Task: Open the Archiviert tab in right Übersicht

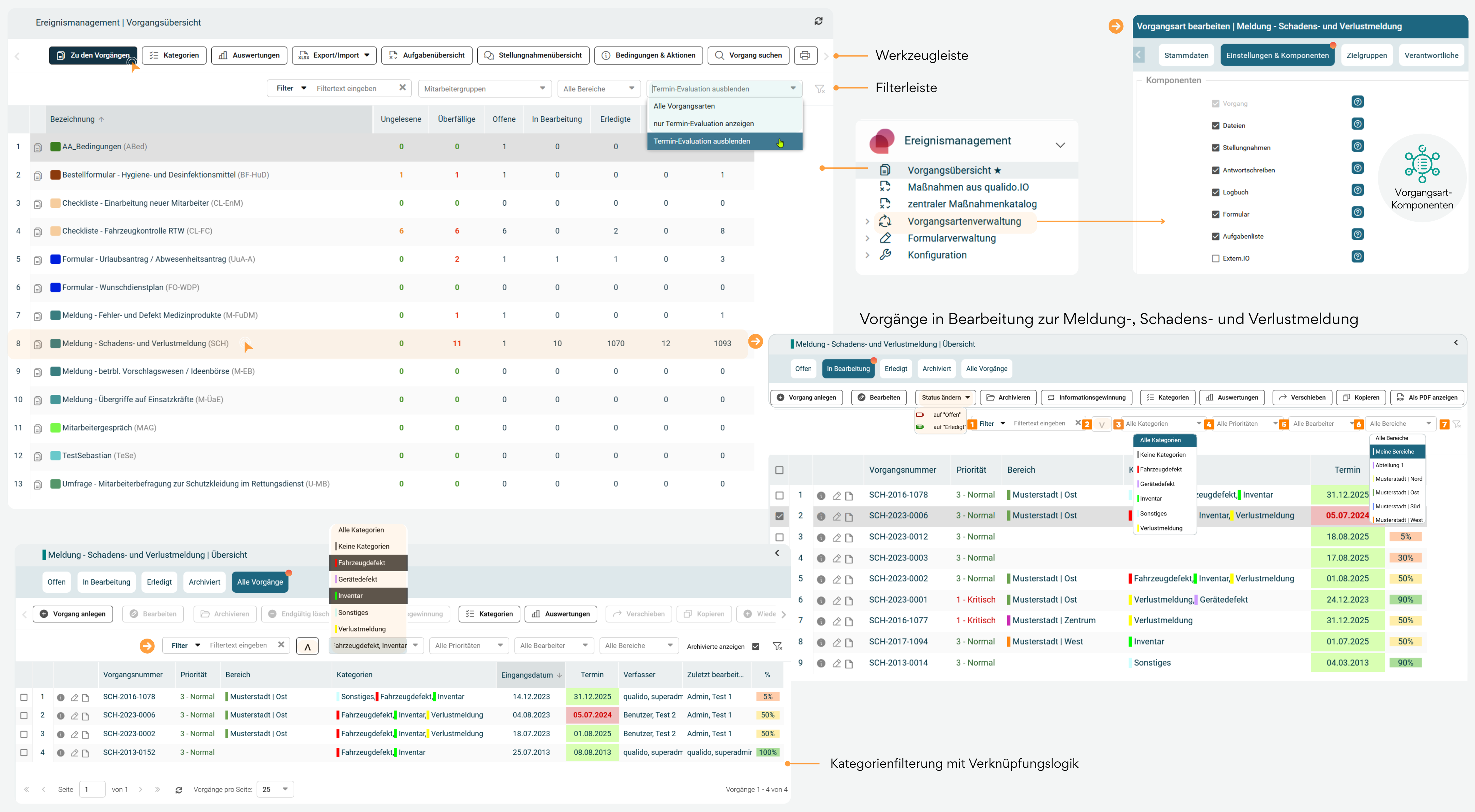Action: (936, 369)
